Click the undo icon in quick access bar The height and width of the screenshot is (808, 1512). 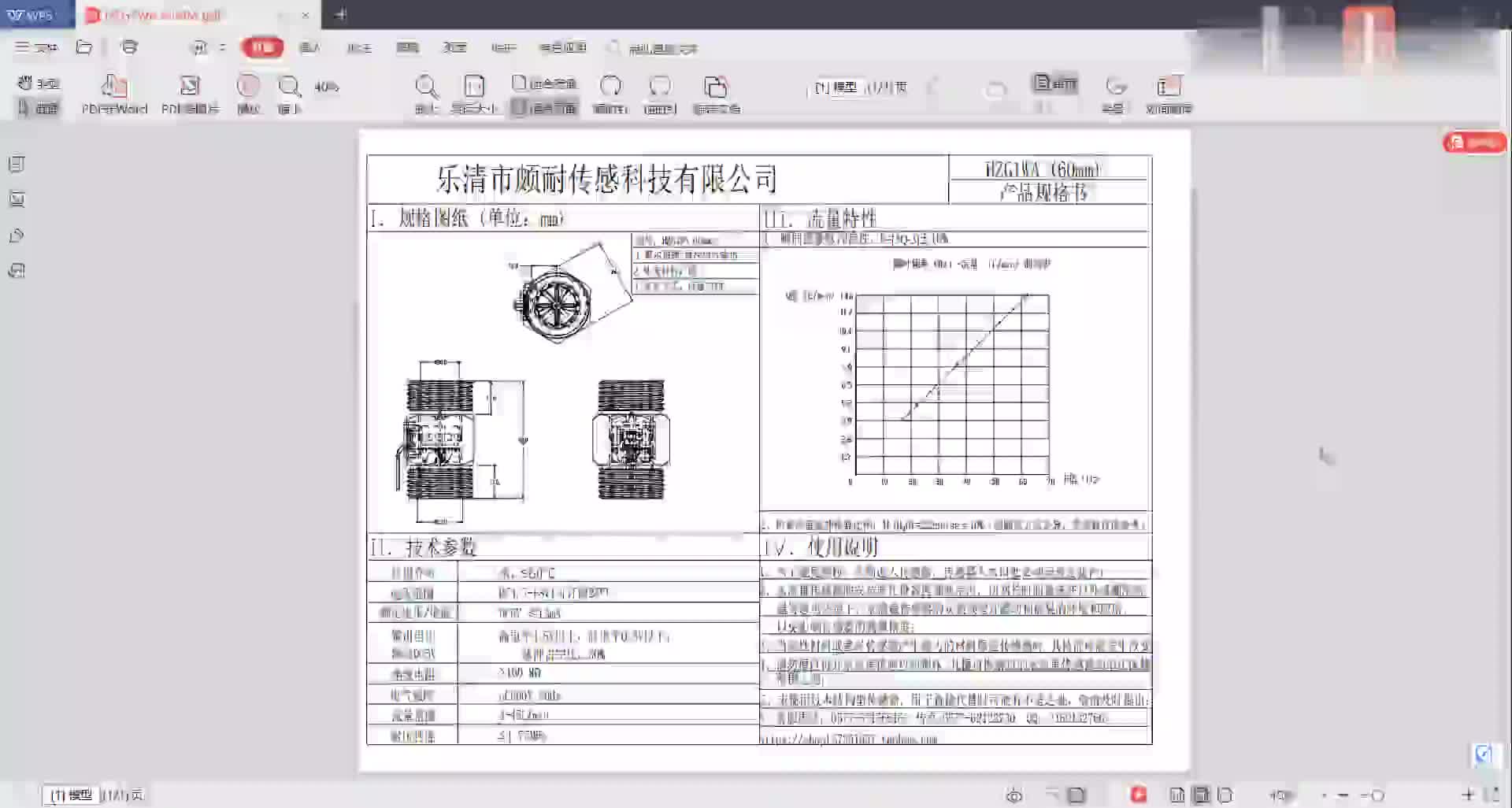199,48
